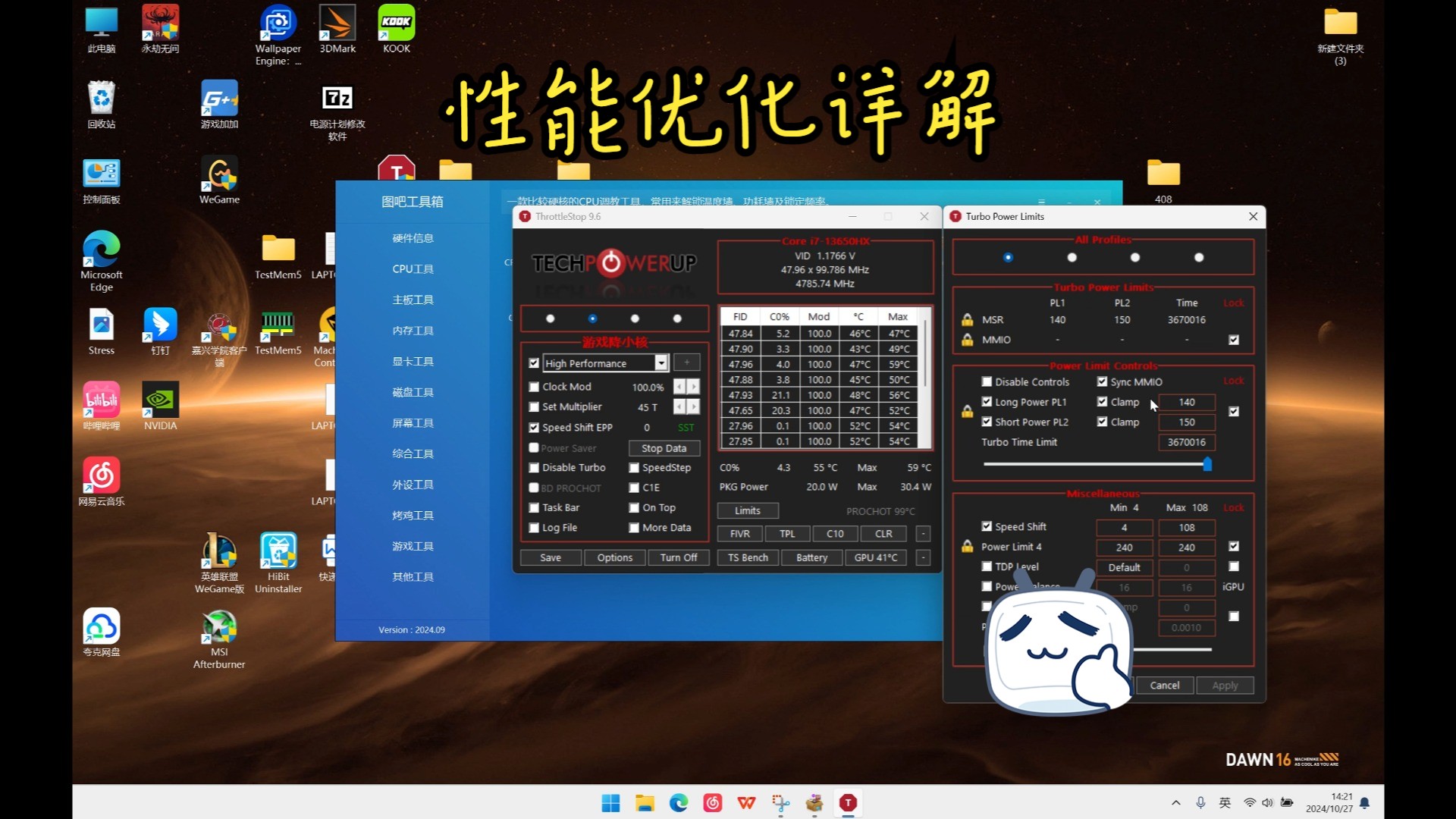Open the 控制面板 desktop icon
This screenshot has width=1456, height=819.
click(x=102, y=180)
